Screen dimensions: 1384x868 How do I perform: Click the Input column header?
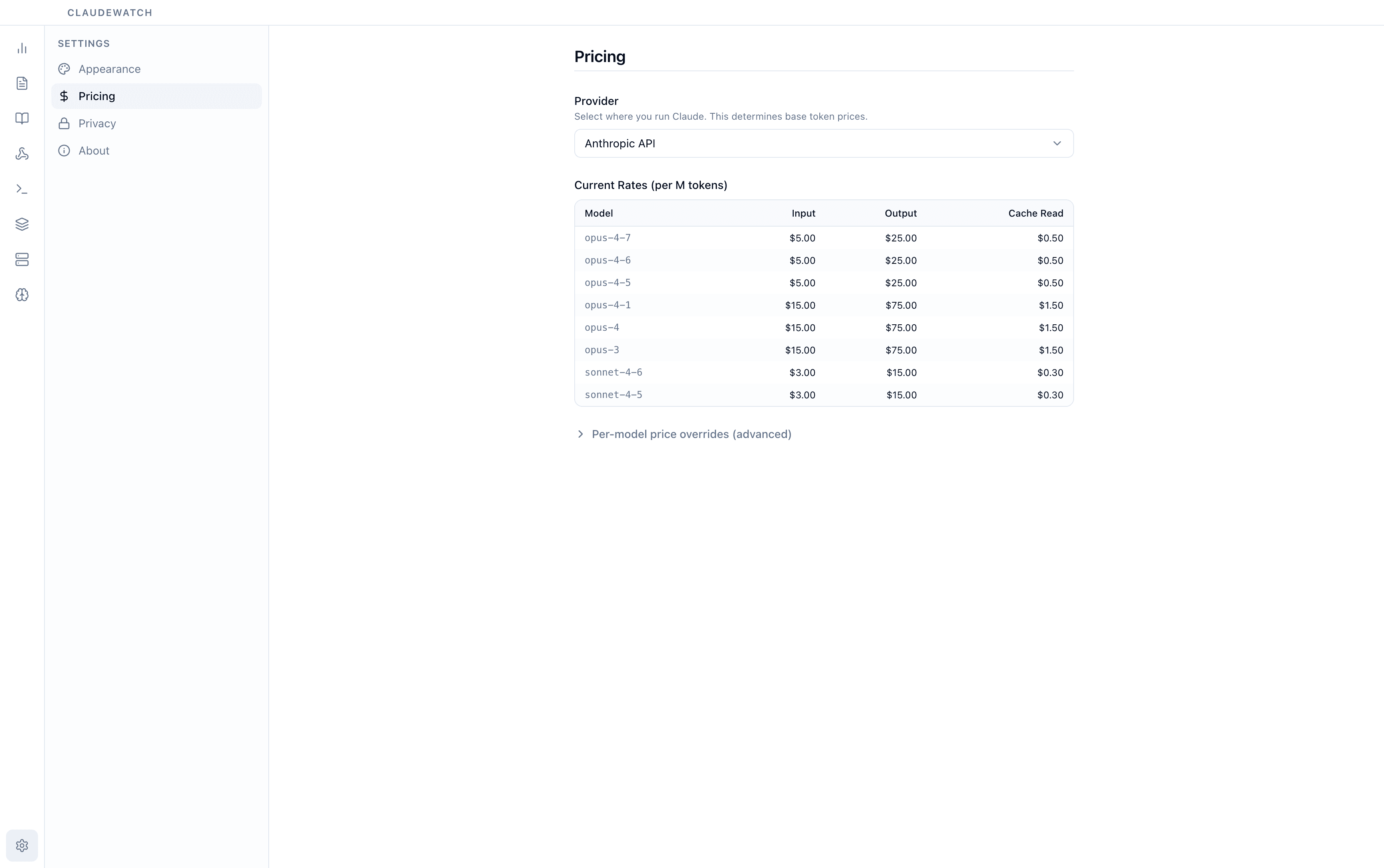point(803,213)
